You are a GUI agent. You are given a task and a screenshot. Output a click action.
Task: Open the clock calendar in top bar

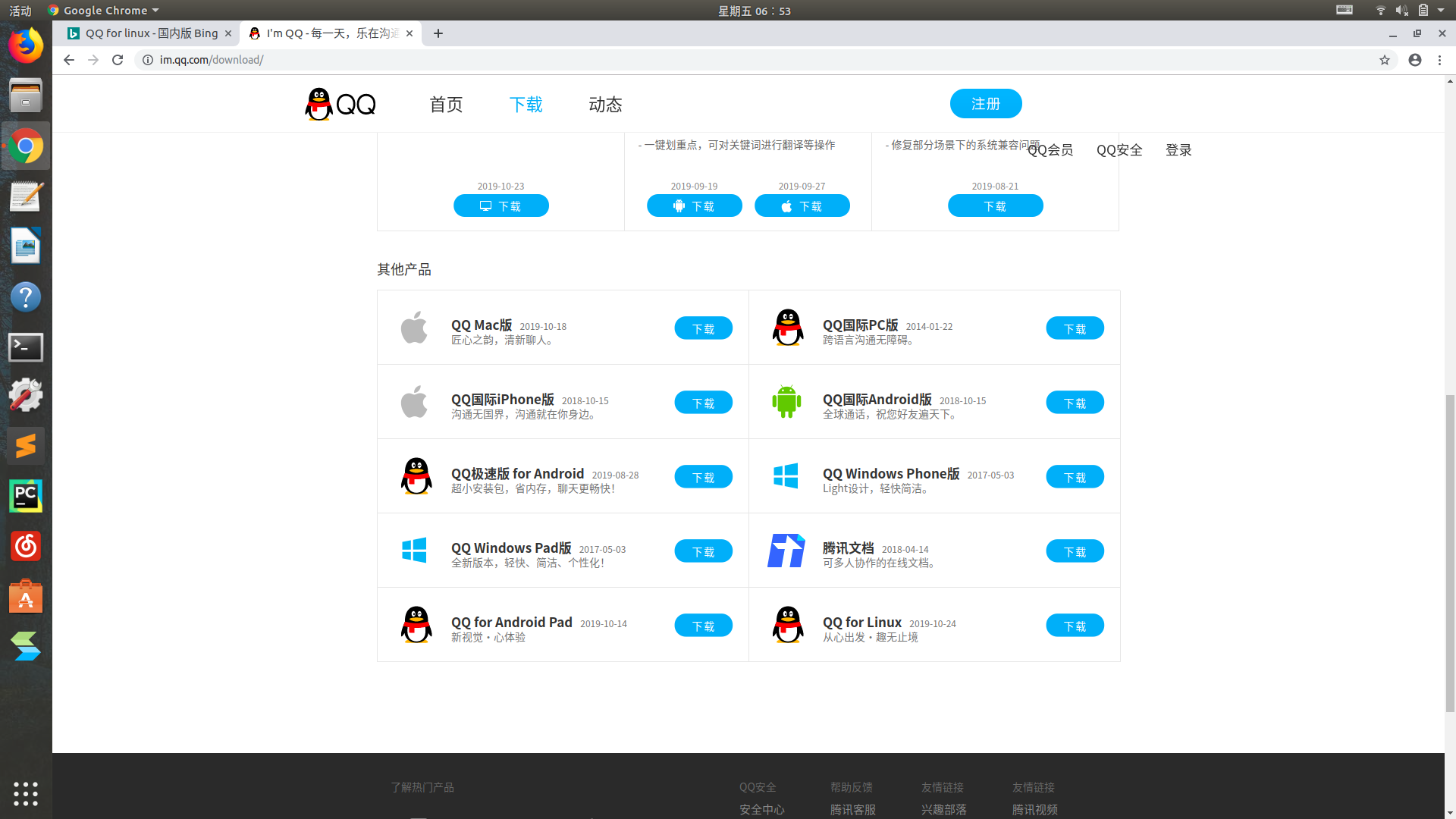(754, 11)
